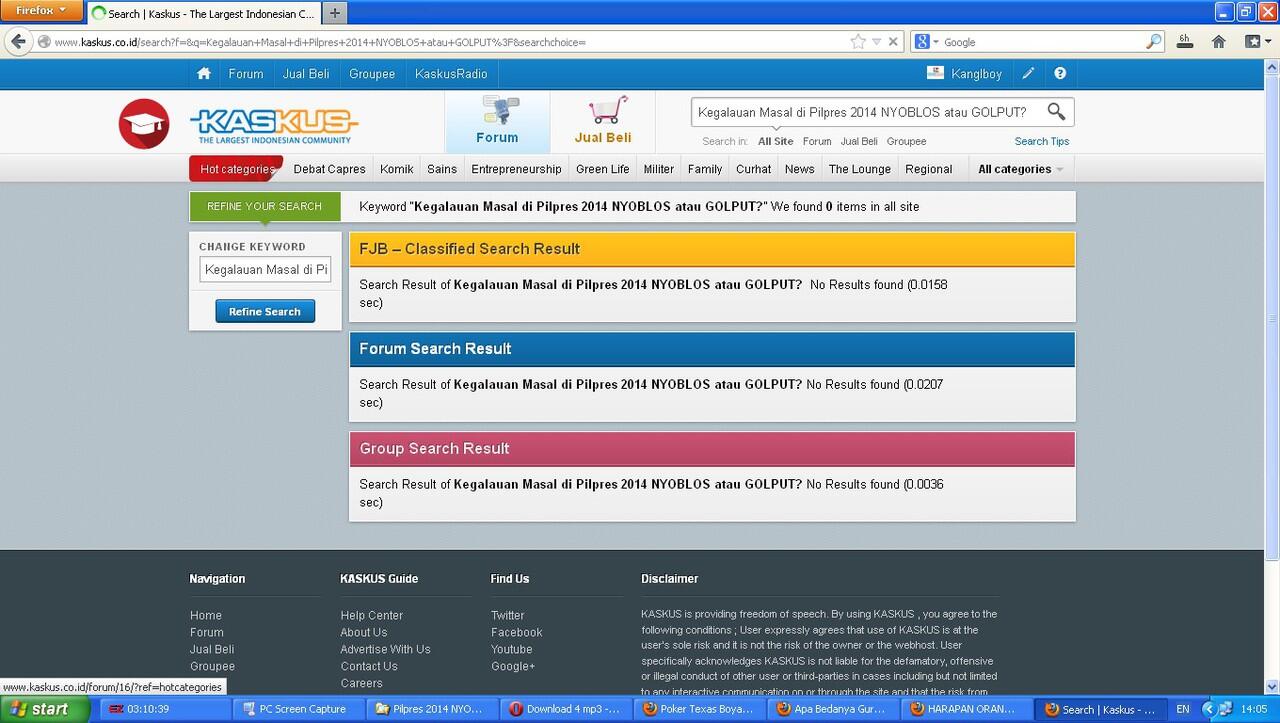Open Green Life category

(603, 169)
